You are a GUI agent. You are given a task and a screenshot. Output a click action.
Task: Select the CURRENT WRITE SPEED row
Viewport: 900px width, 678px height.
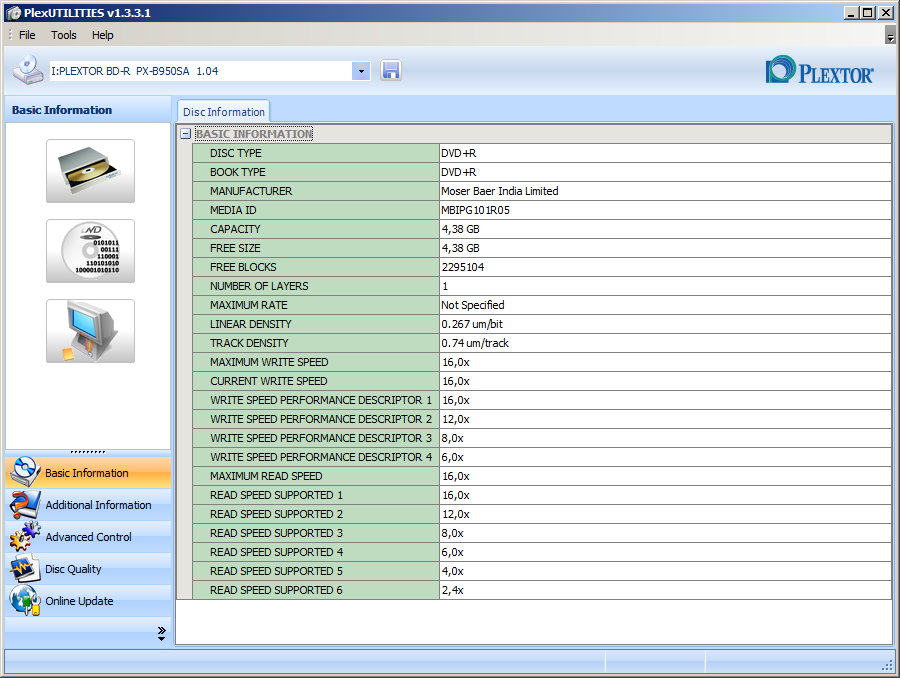coord(541,381)
